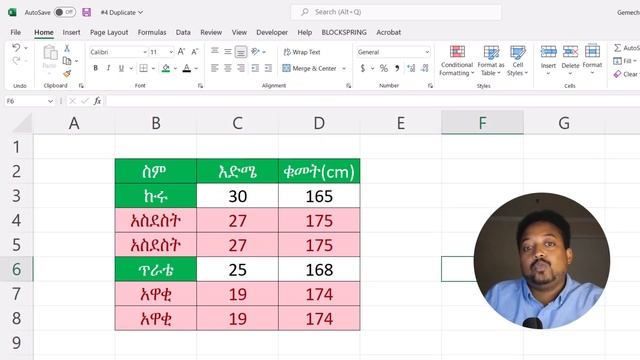Click the Middle Align icon

click(x=228, y=51)
